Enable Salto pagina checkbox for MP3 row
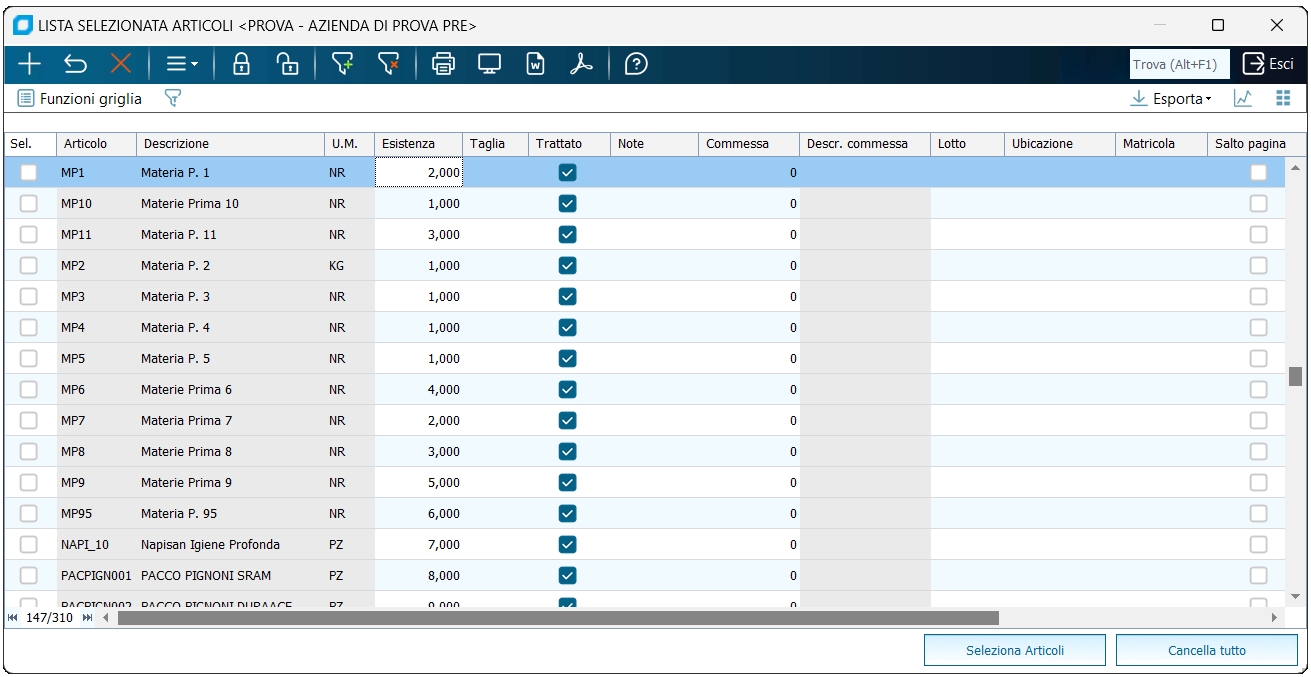1311x677 pixels. (x=1258, y=297)
